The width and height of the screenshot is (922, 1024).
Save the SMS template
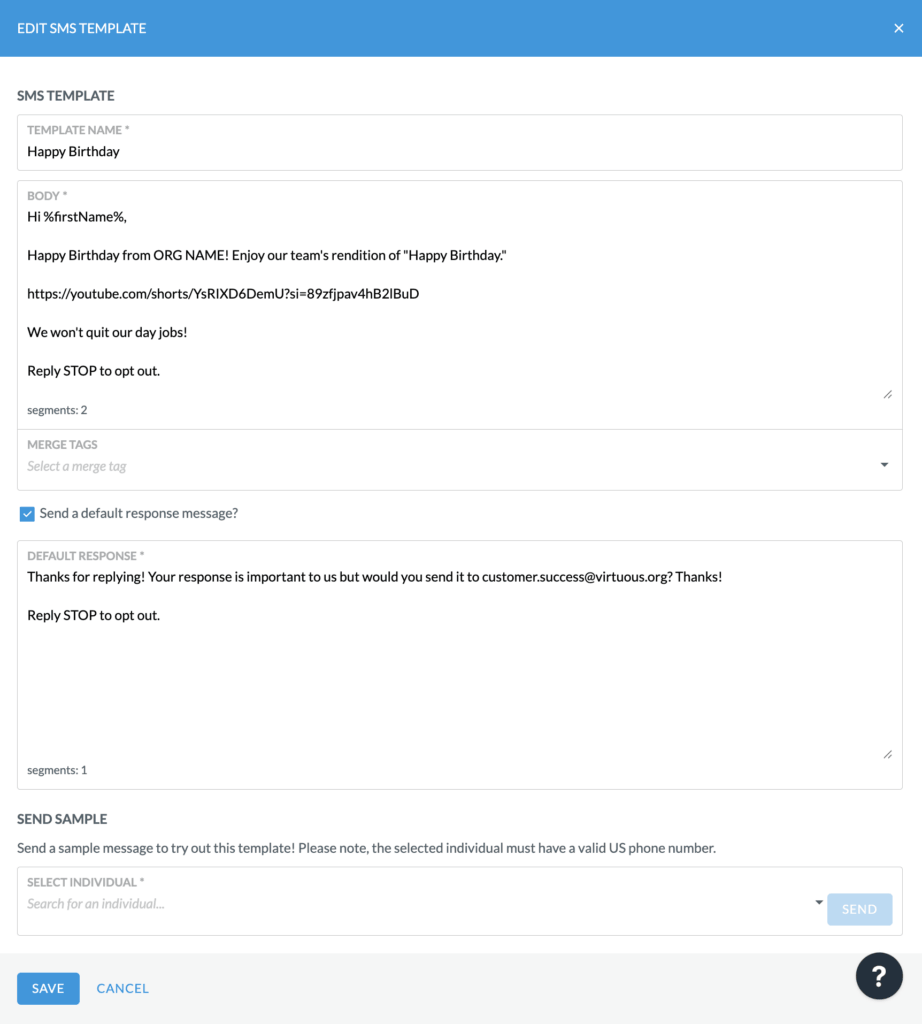[x=48, y=988]
